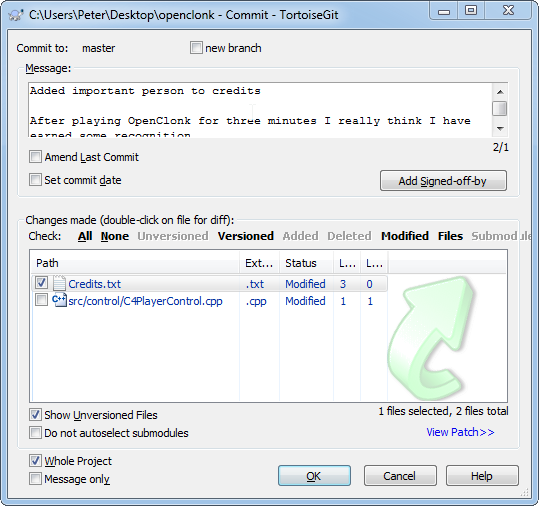This screenshot has width=539, height=506.
Task: Click the message box scroll up arrow
Action: (x=500, y=92)
